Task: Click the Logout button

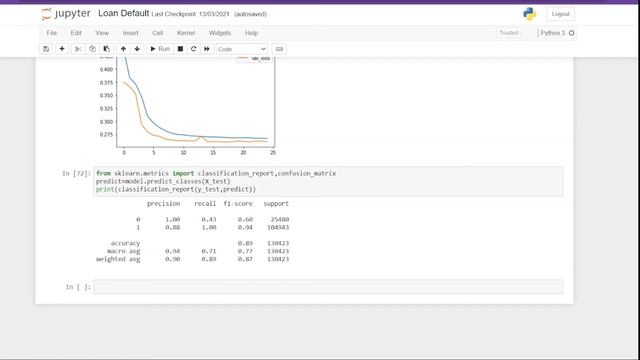Action: pos(560,14)
